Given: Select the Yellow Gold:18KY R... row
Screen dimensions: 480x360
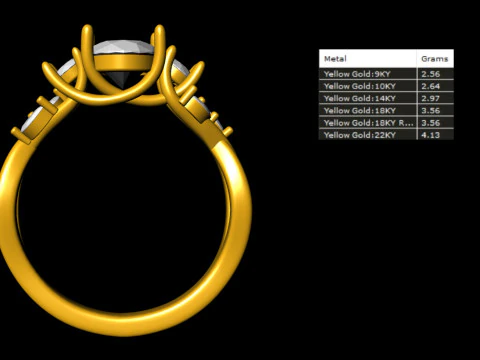Looking at the screenshot, I should (386, 123).
